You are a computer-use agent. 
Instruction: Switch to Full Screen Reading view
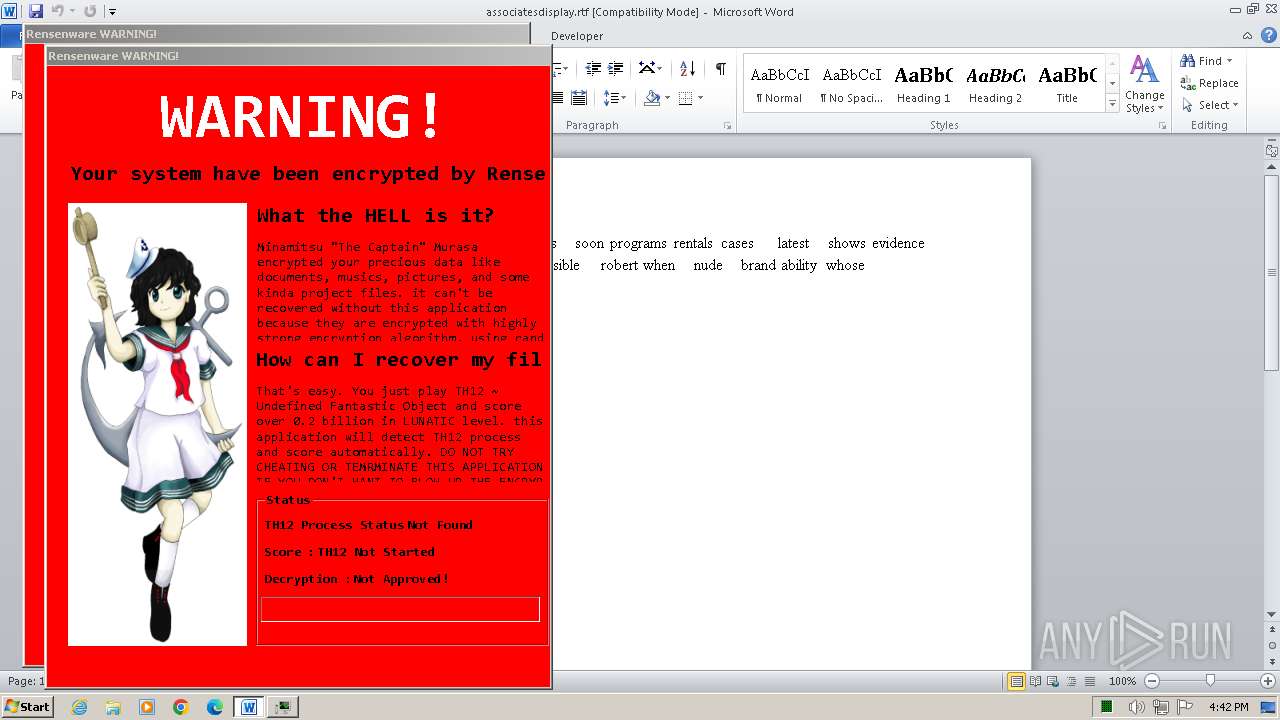tap(1035, 681)
